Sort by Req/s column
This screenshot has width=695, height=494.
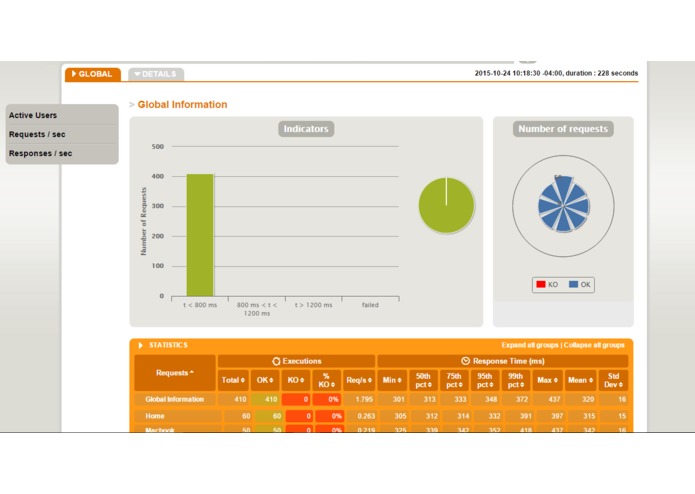(x=359, y=380)
